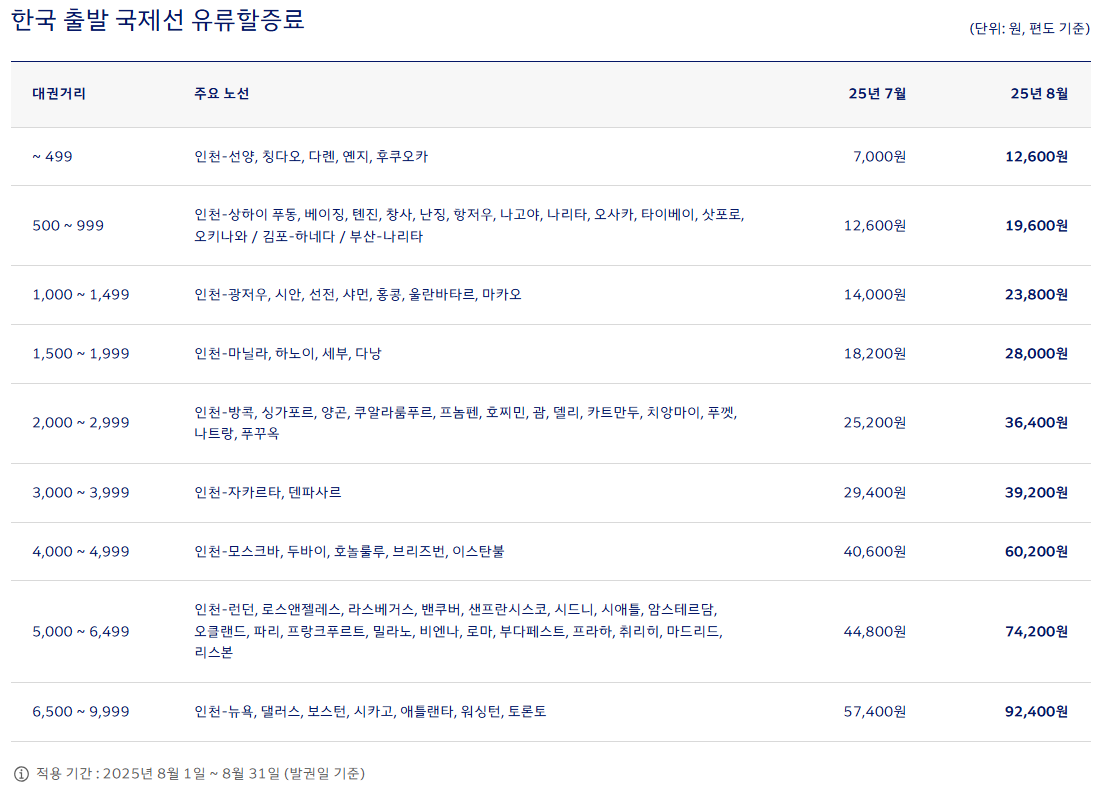This screenshot has width=1106, height=804.
Task: Click route text starting 인천-상하이 푸동
Action: pos(470,225)
